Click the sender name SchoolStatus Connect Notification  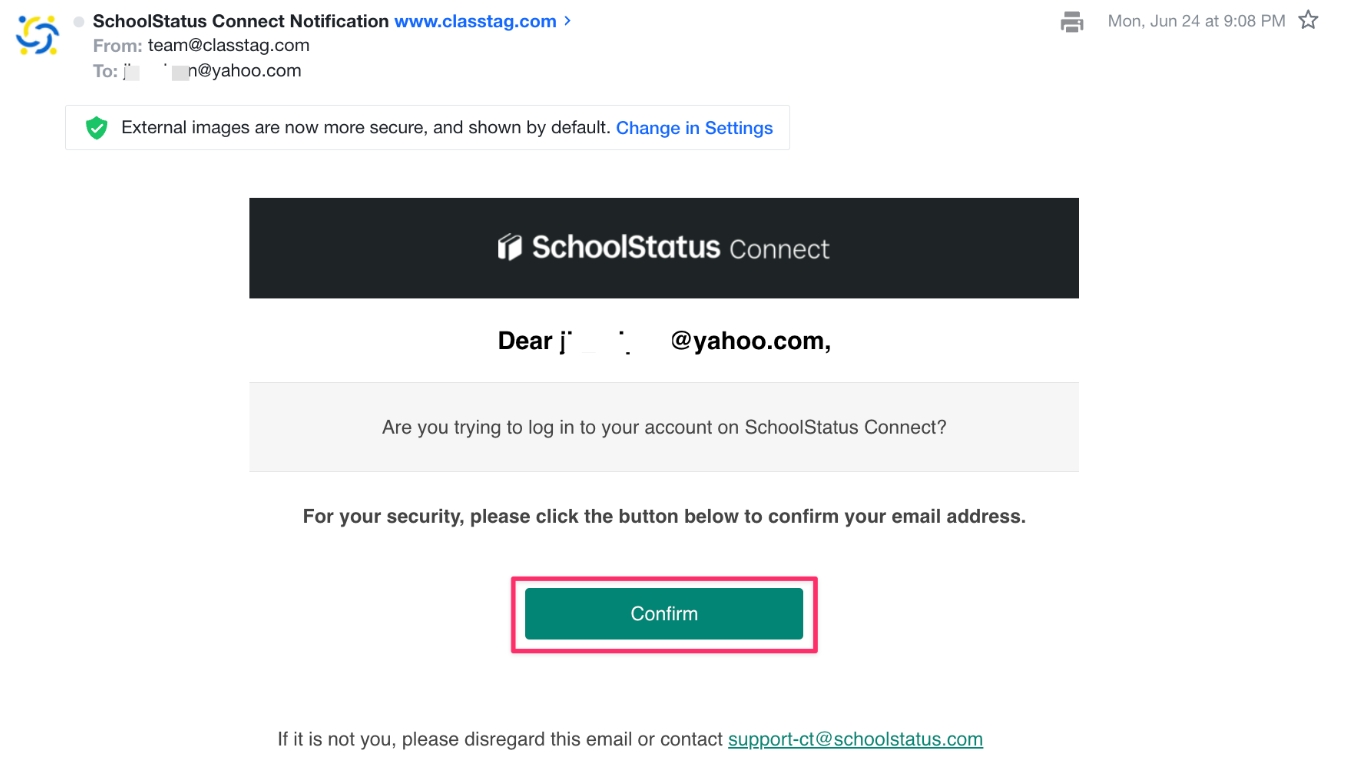tap(241, 21)
